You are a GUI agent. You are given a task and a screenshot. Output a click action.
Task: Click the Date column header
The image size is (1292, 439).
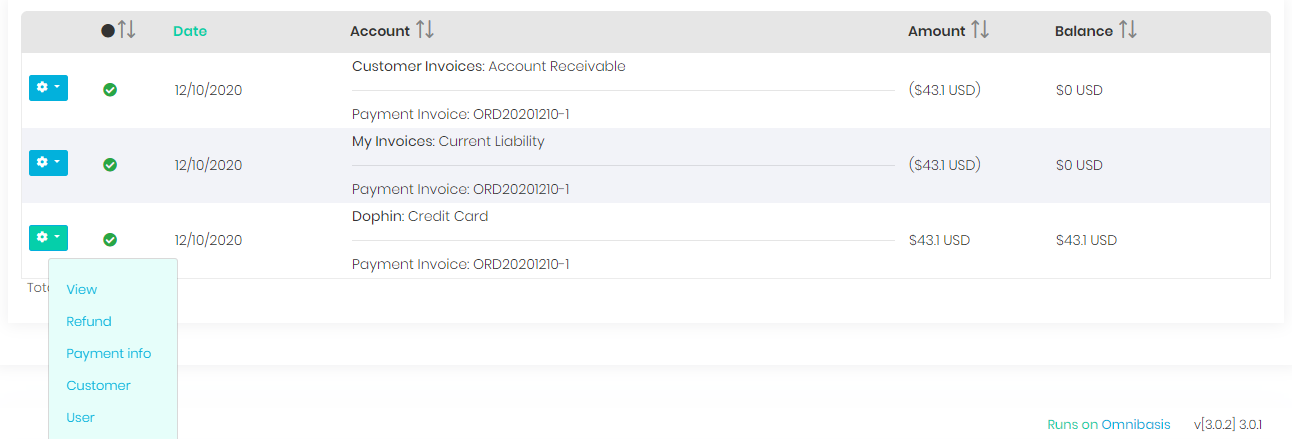click(190, 31)
